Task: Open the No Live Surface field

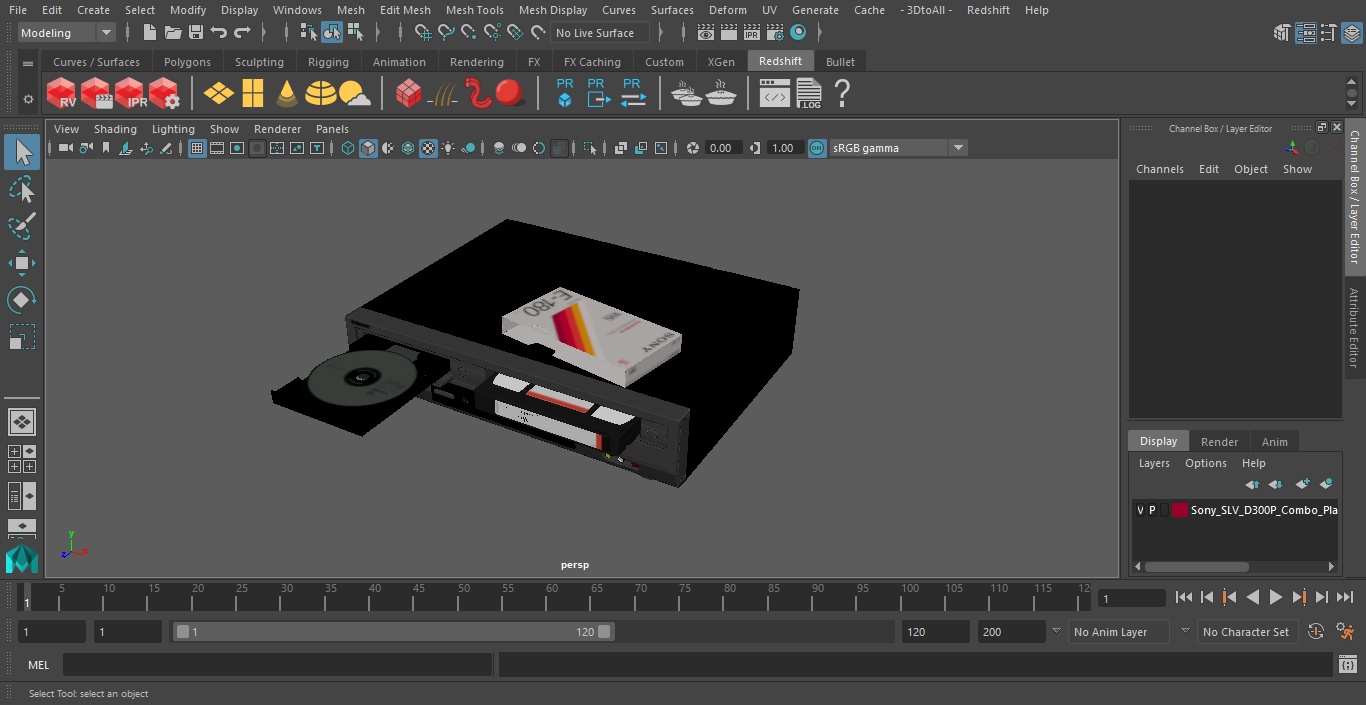Action: point(600,33)
